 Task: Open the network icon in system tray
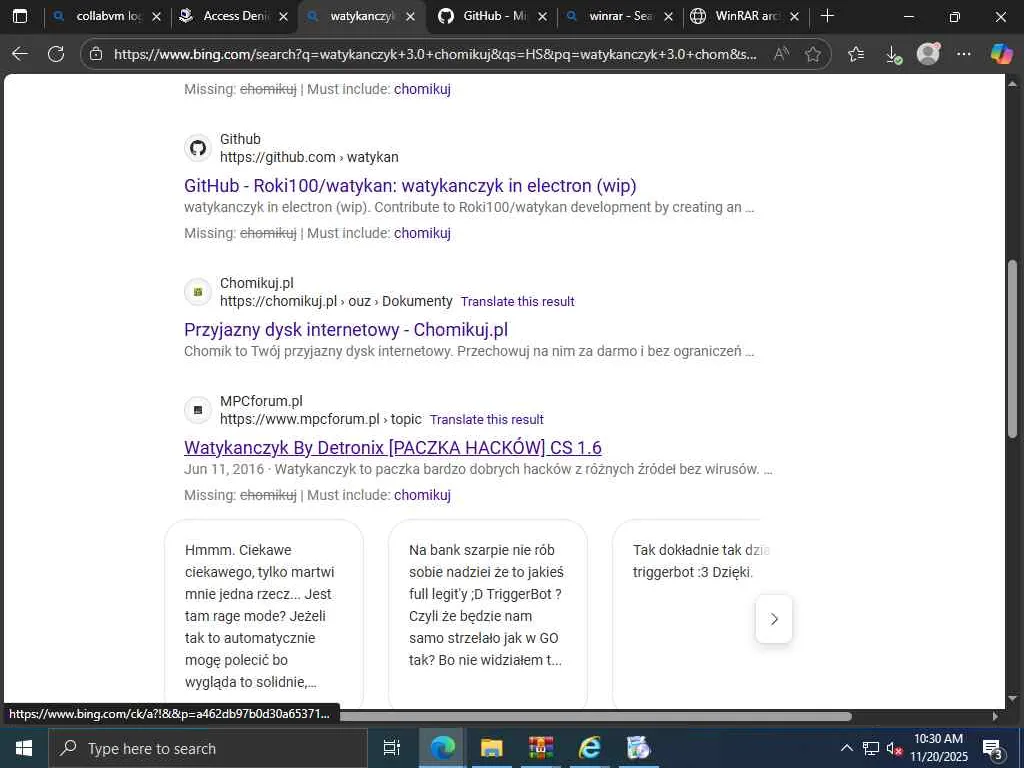coord(871,748)
